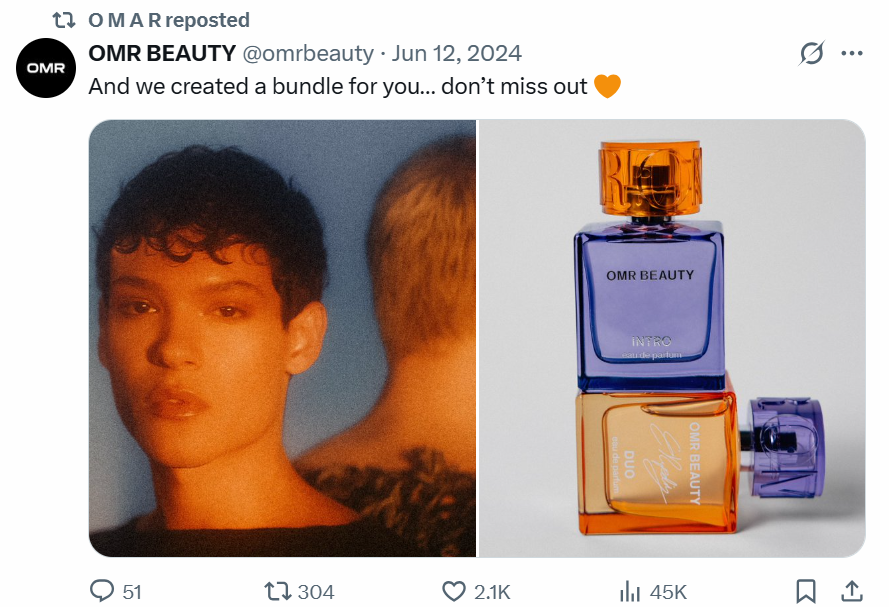Open the OMR round profile avatar
This screenshot has height=607, width=889.
(x=46, y=68)
